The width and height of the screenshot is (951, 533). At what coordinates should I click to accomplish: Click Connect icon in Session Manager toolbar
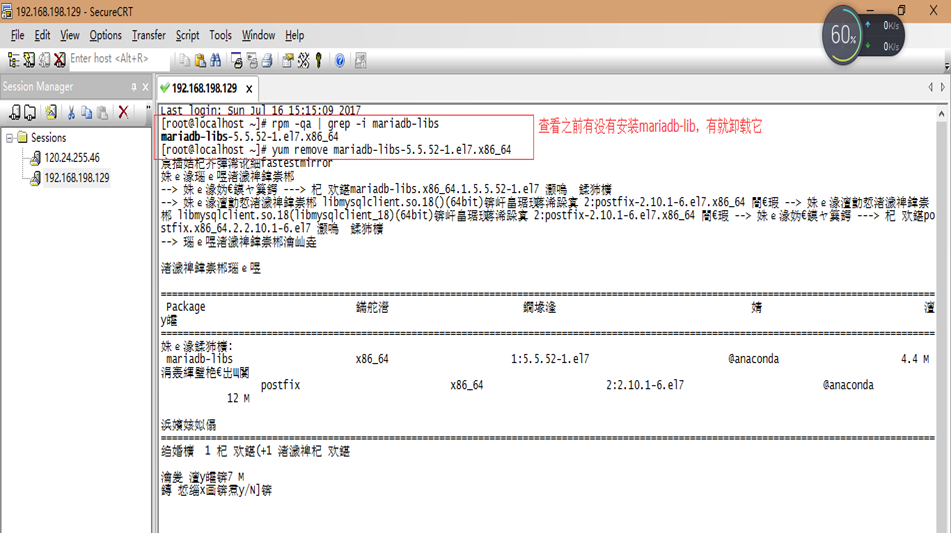pyautogui.click(x=15, y=112)
